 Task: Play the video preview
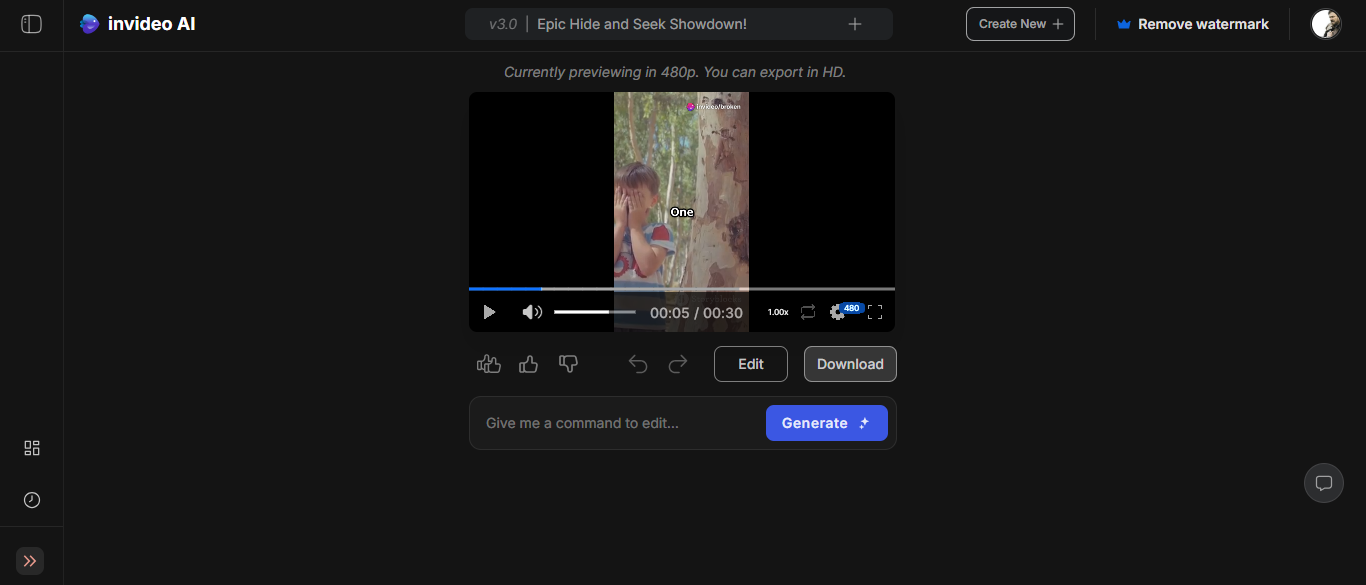[489, 311]
